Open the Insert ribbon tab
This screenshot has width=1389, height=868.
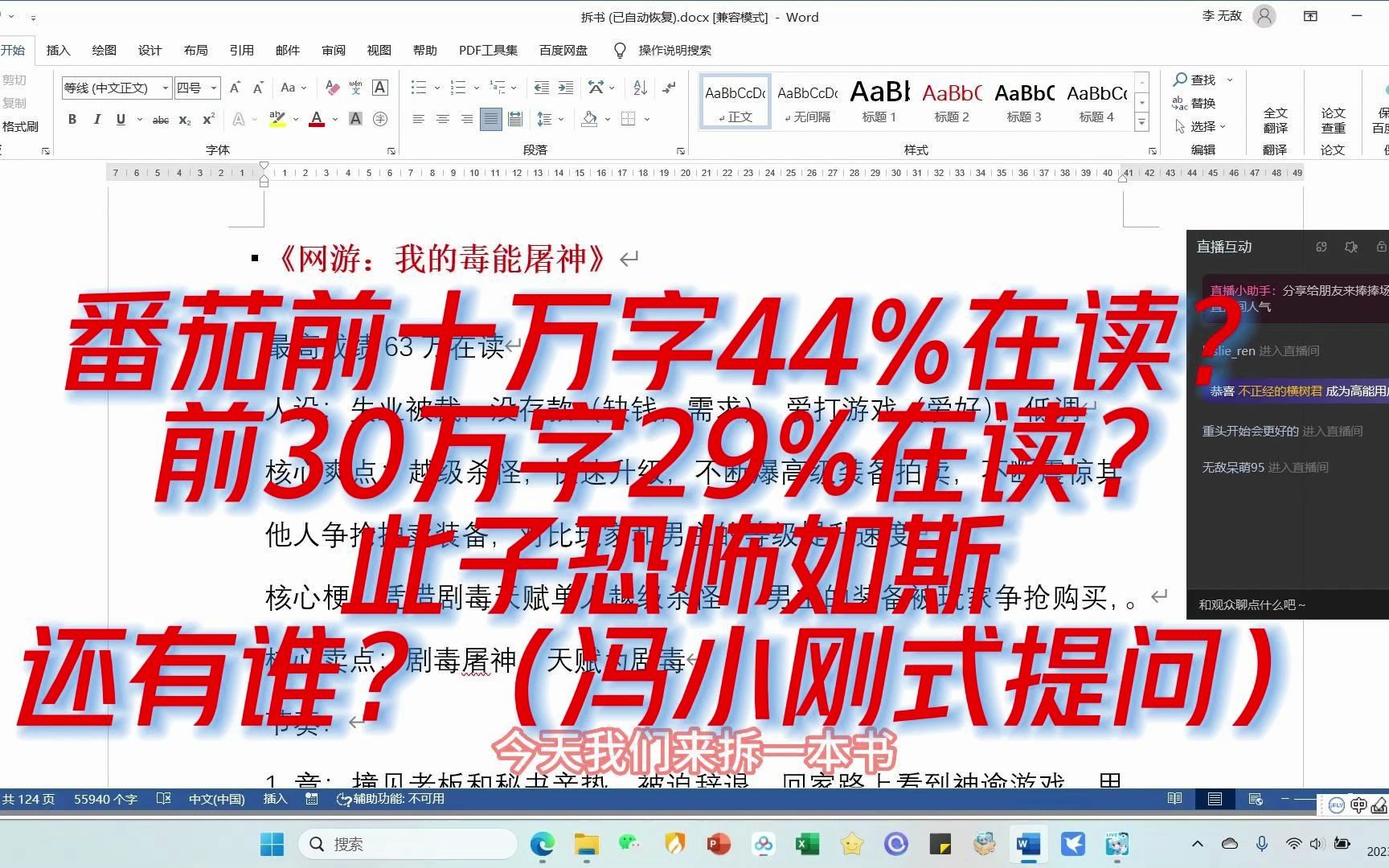pyautogui.click(x=58, y=50)
